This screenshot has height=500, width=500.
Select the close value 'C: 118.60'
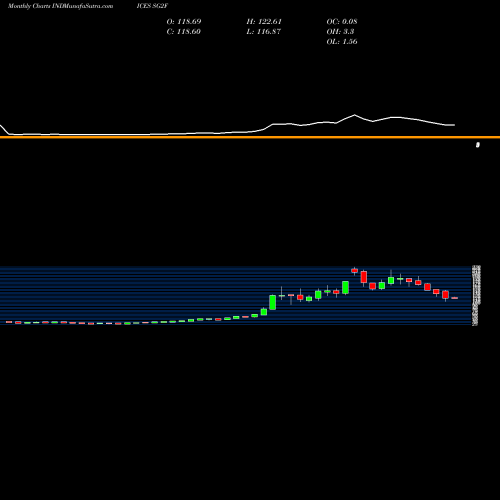click(184, 32)
